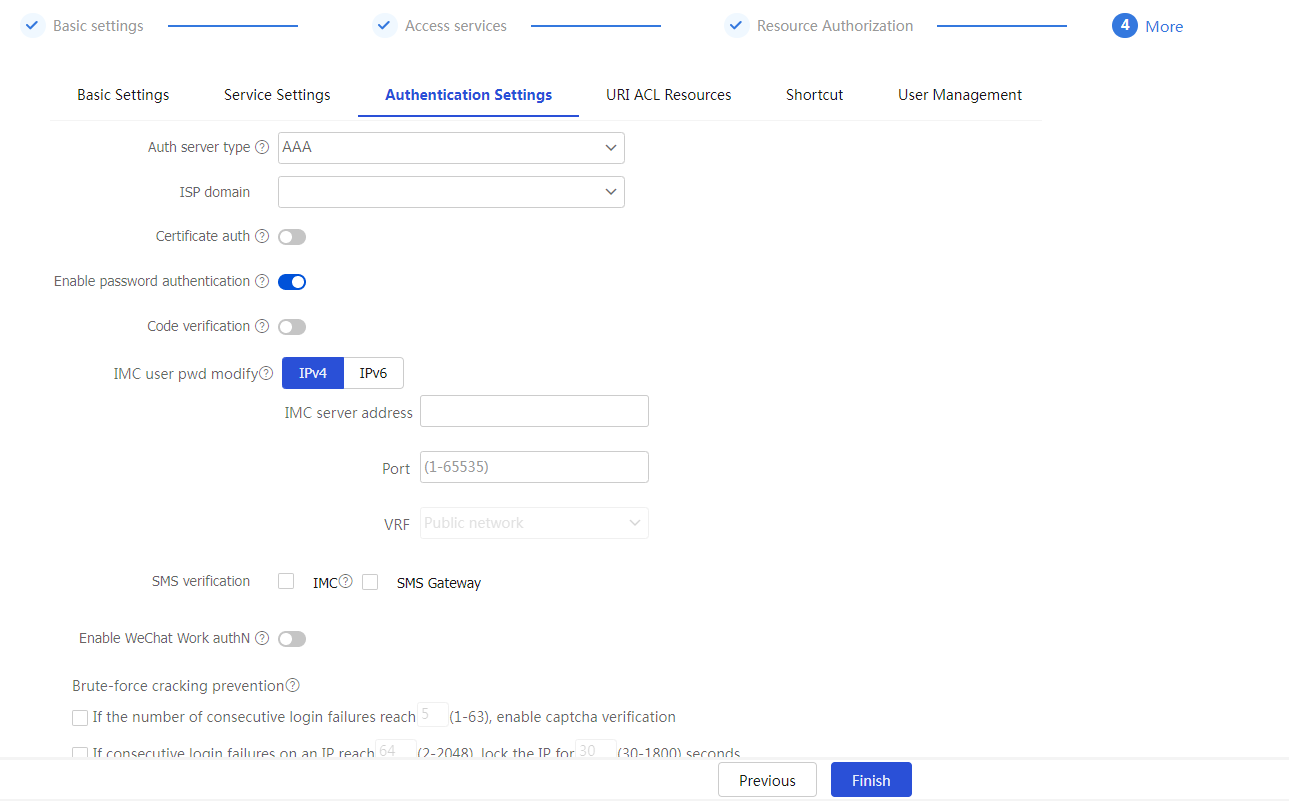Select the IPv6 button
The image size is (1289, 801).
coord(373,373)
